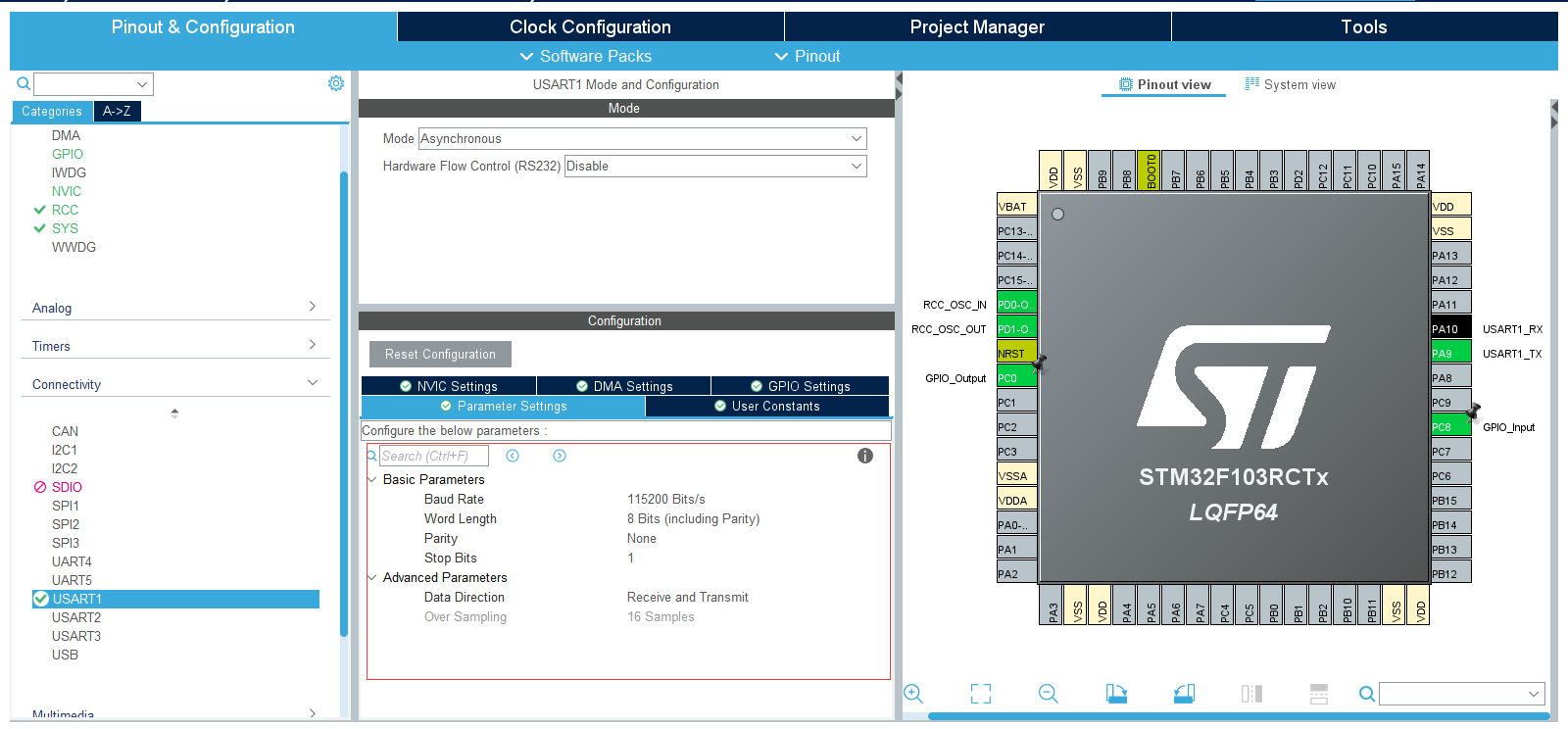
Task: Click the zoom in icon below the pinout
Action: [913, 694]
